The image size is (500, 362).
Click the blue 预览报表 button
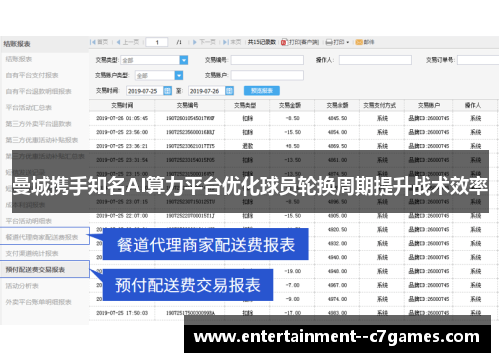pos(262,91)
